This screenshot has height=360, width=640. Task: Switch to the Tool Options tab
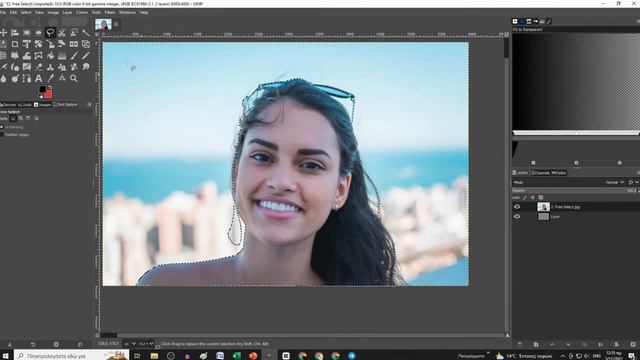(65, 104)
